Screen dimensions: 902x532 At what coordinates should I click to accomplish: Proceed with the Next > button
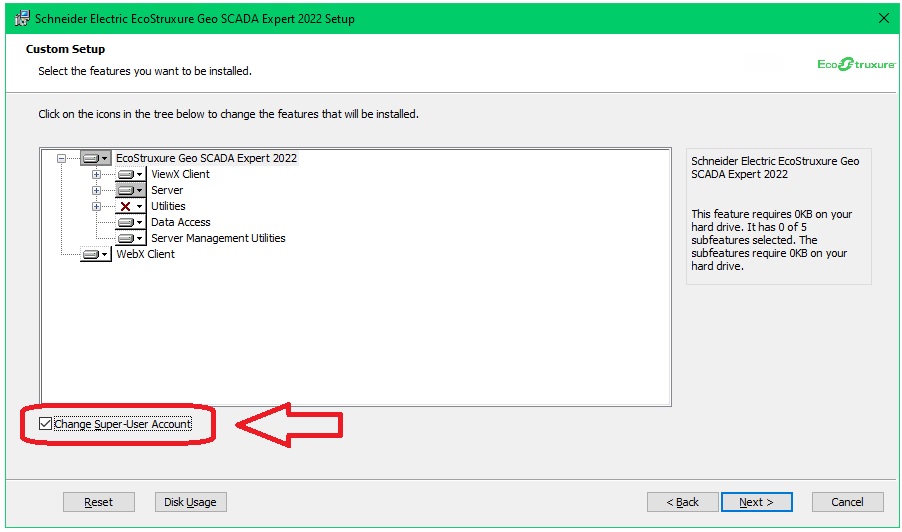(756, 502)
